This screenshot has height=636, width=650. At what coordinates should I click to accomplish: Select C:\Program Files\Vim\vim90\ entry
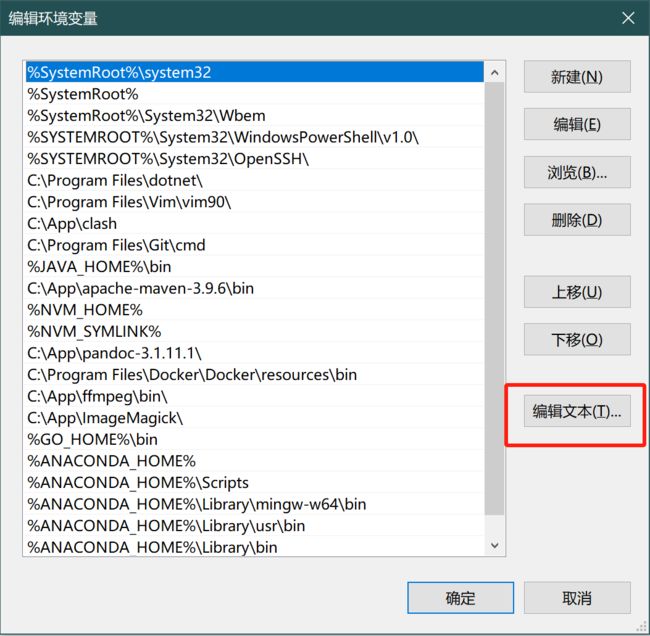254,202
